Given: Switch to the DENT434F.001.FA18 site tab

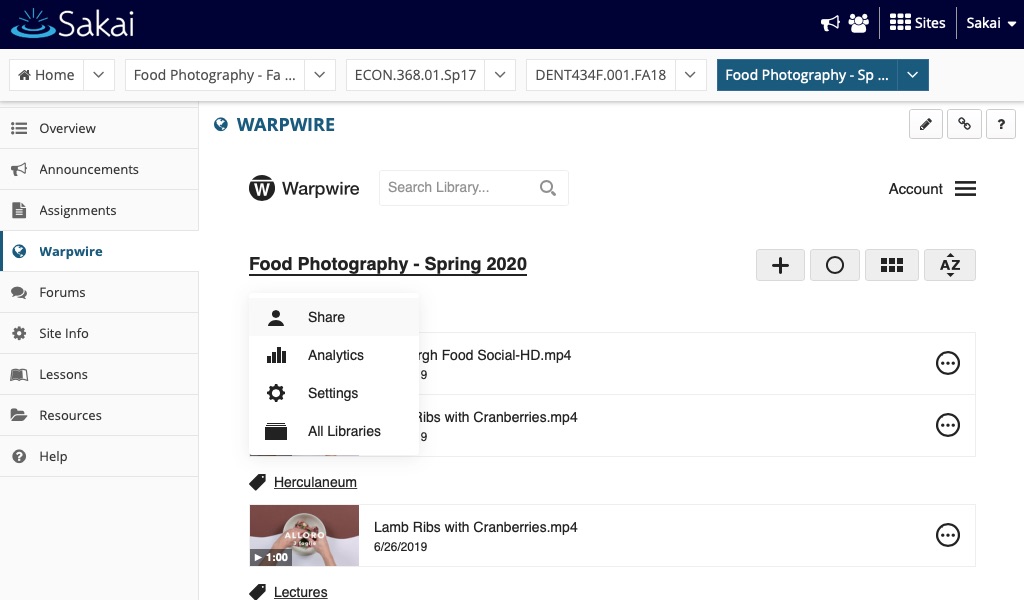Looking at the screenshot, I should click(x=601, y=75).
